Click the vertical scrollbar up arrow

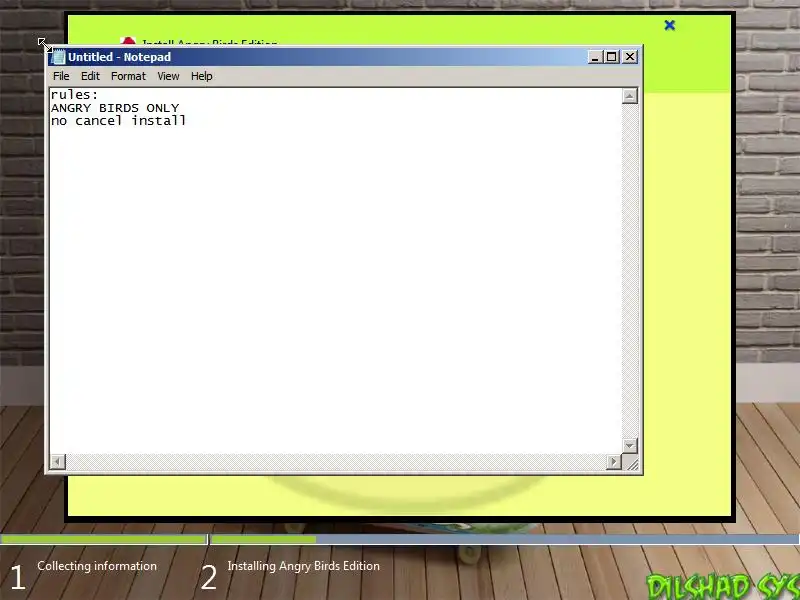click(630, 96)
